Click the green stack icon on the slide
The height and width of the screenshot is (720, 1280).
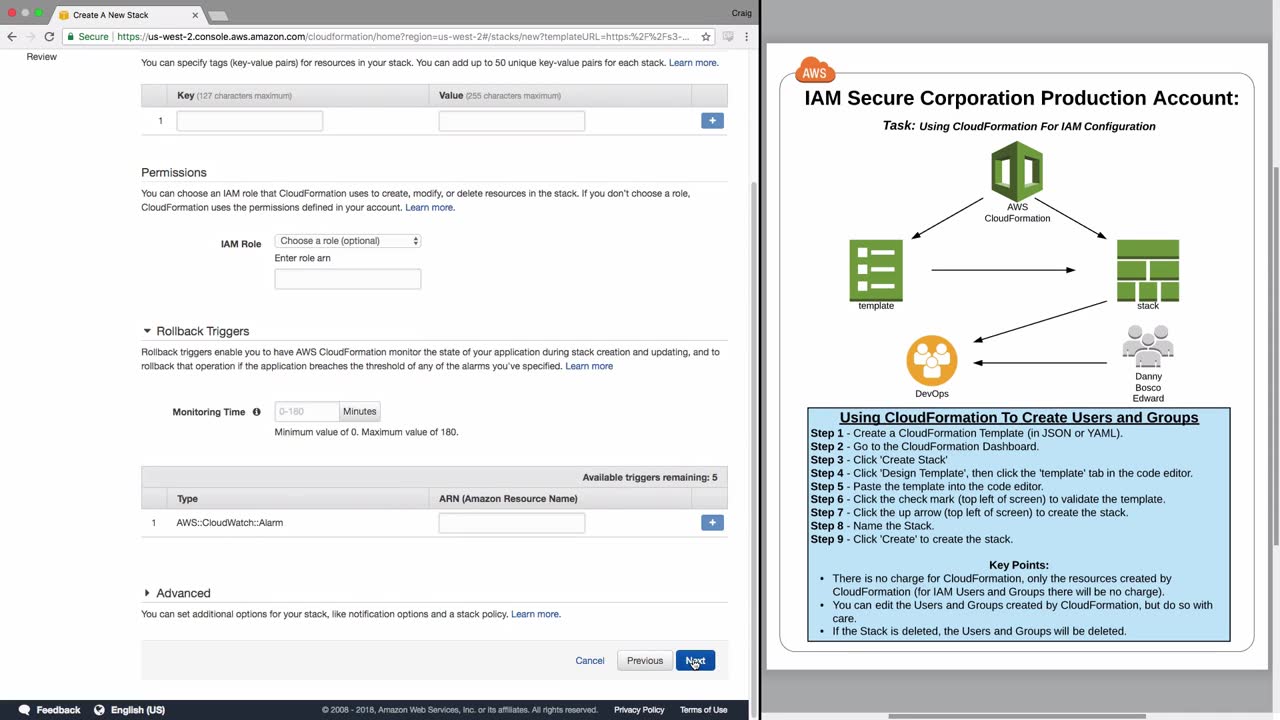pyautogui.click(x=1148, y=270)
